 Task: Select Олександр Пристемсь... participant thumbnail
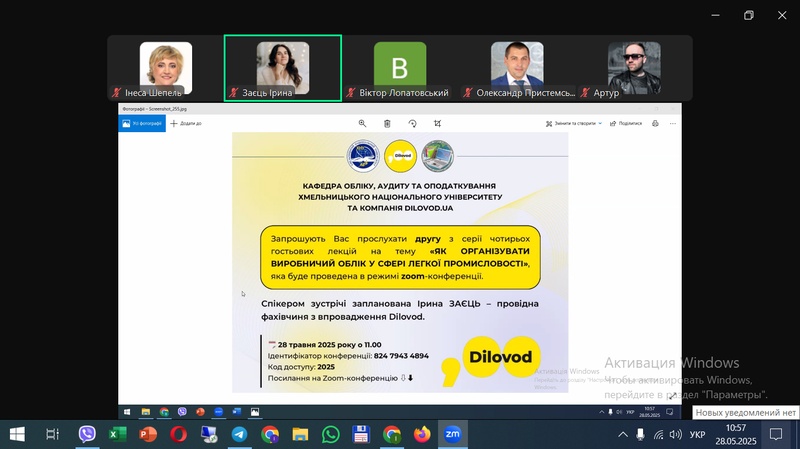pos(517,68)
